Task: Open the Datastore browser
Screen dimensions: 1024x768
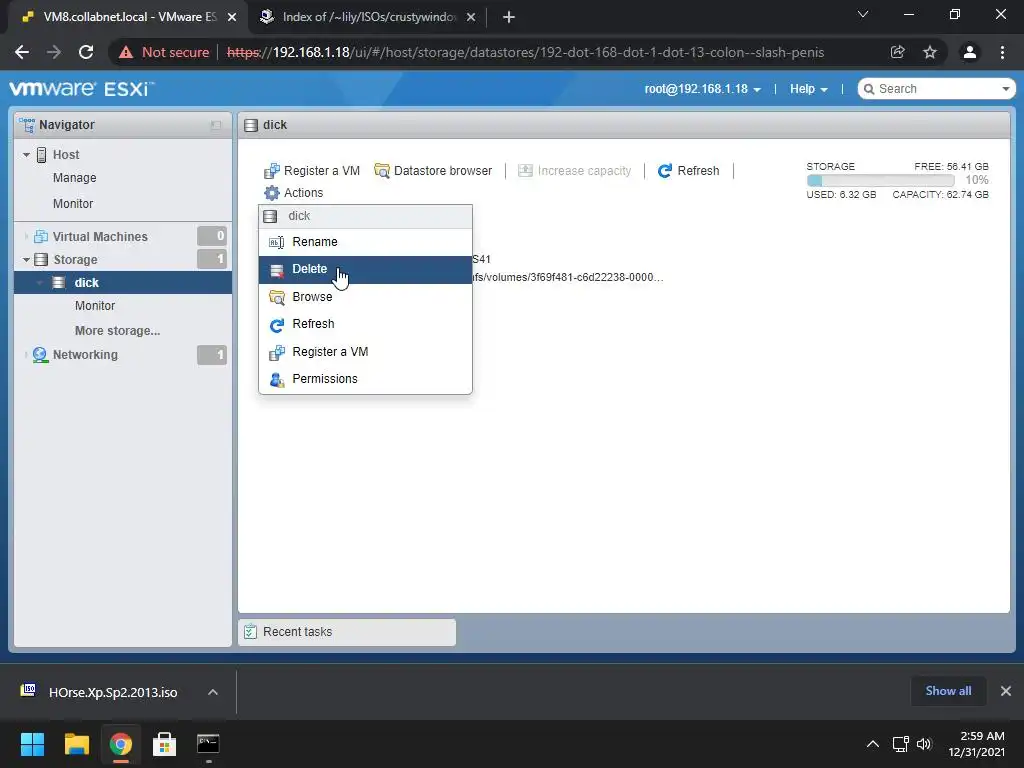Action: tap(433, 170)
